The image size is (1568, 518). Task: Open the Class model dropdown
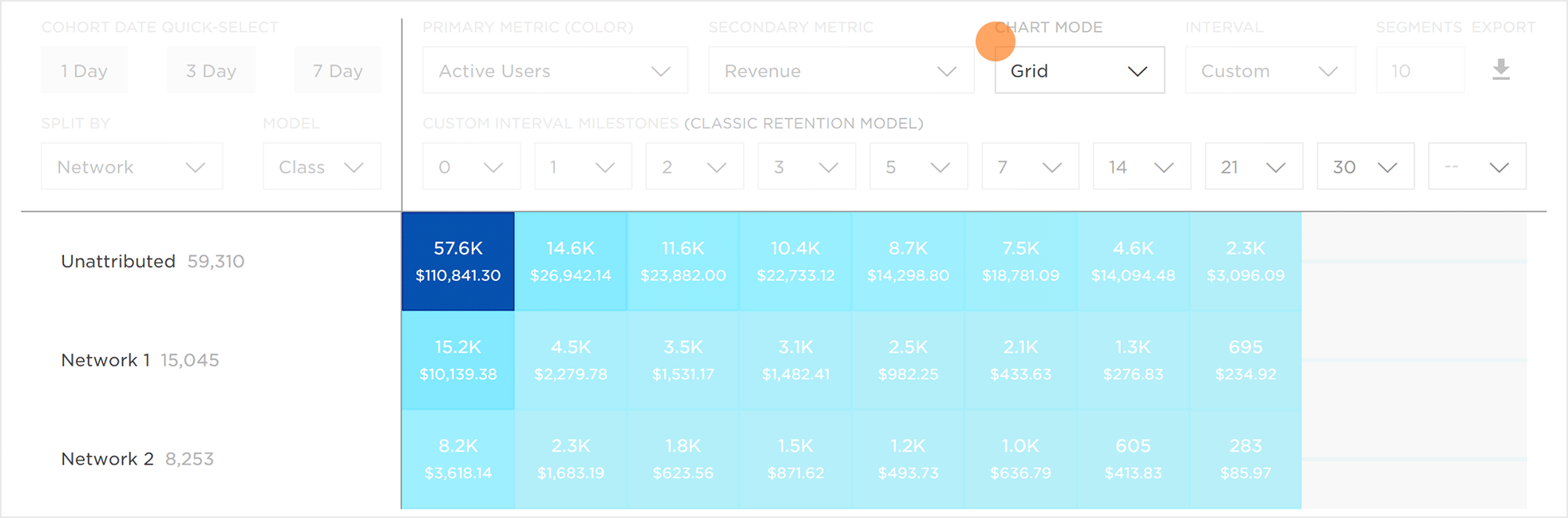(x=322, y=167)
